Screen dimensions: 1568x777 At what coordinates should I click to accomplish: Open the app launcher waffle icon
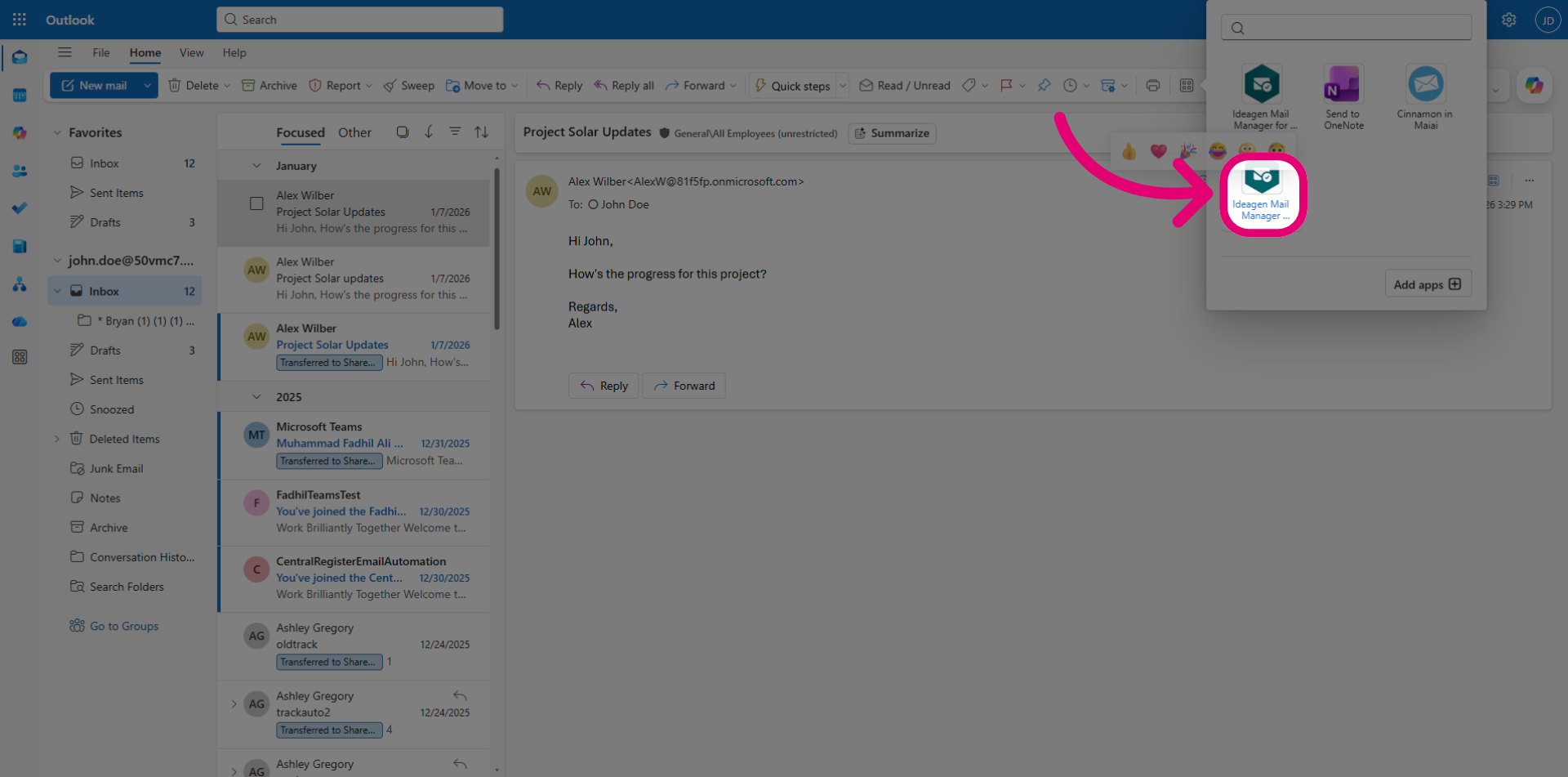point(19,20)
